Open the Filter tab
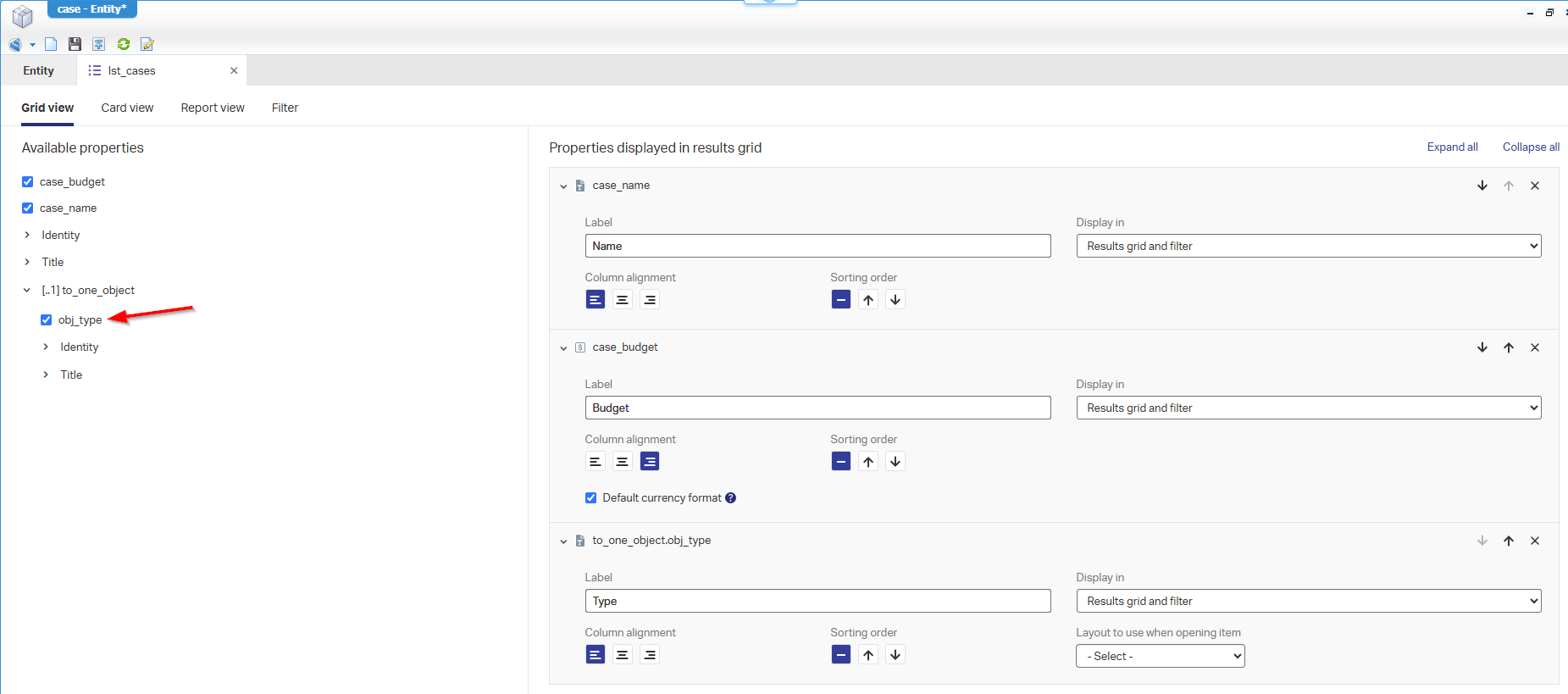The width and height of the screenshot is (1568, 694). click(x=285, y=108)
